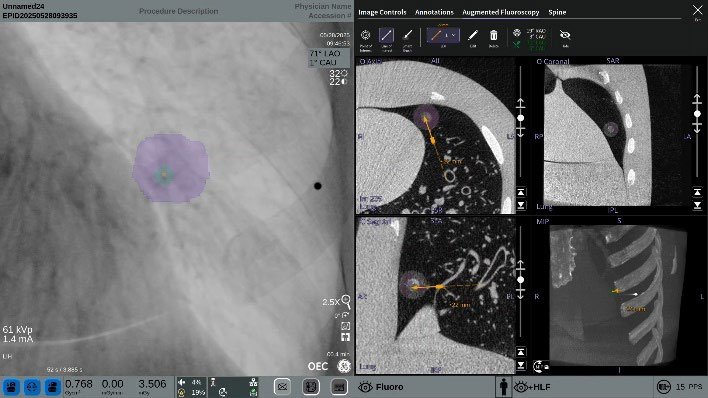Click the 71° LAO angle readout

(324, 53)
